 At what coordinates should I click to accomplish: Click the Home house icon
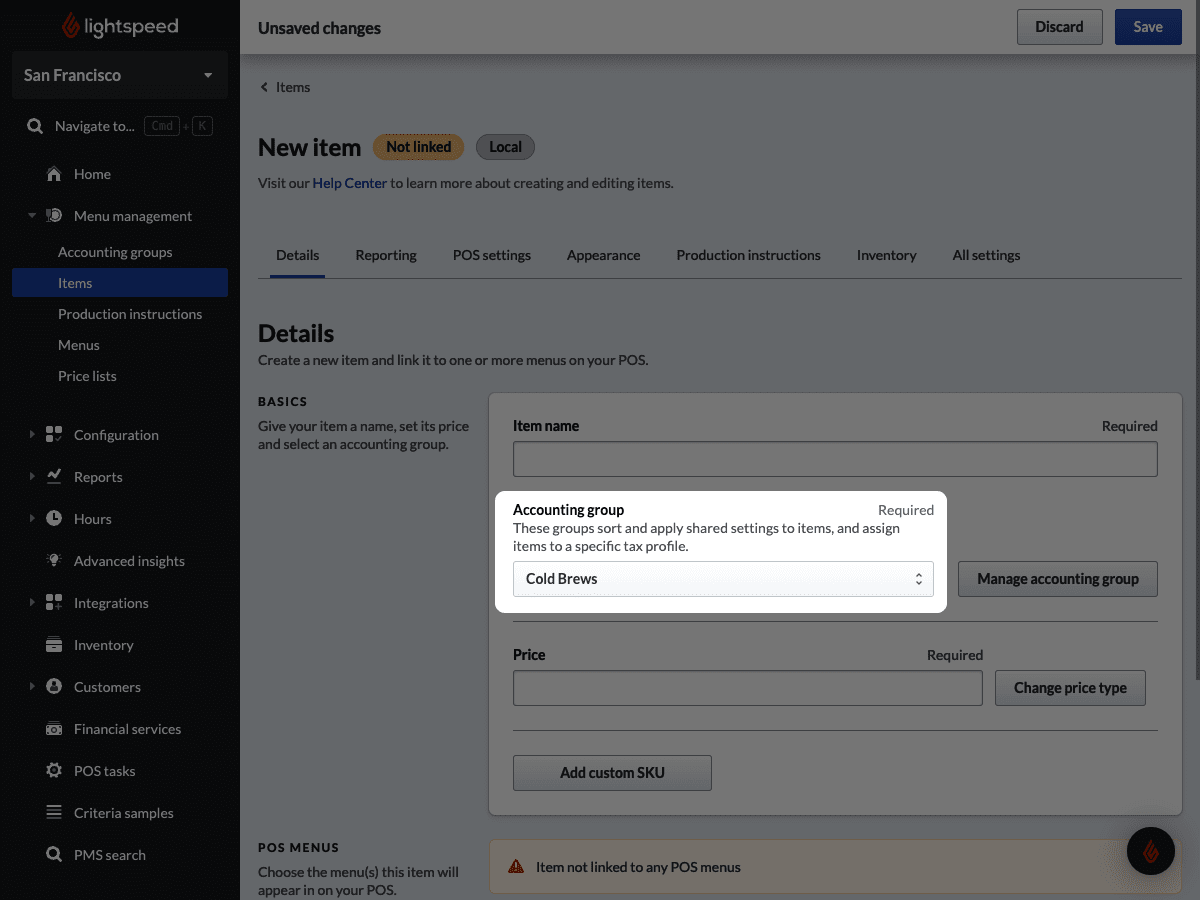[x=55, y=174]
